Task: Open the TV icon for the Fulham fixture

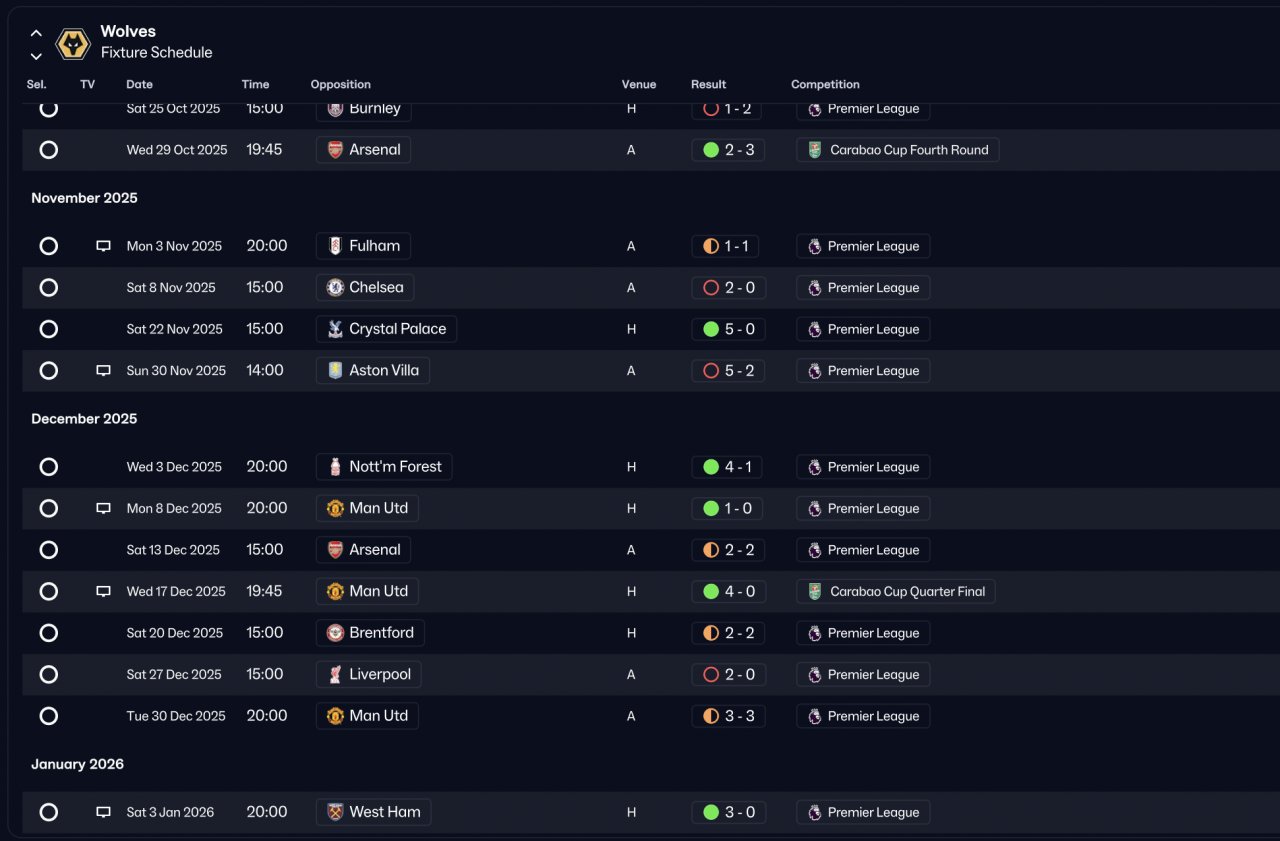Action: (x=103, y=246)
